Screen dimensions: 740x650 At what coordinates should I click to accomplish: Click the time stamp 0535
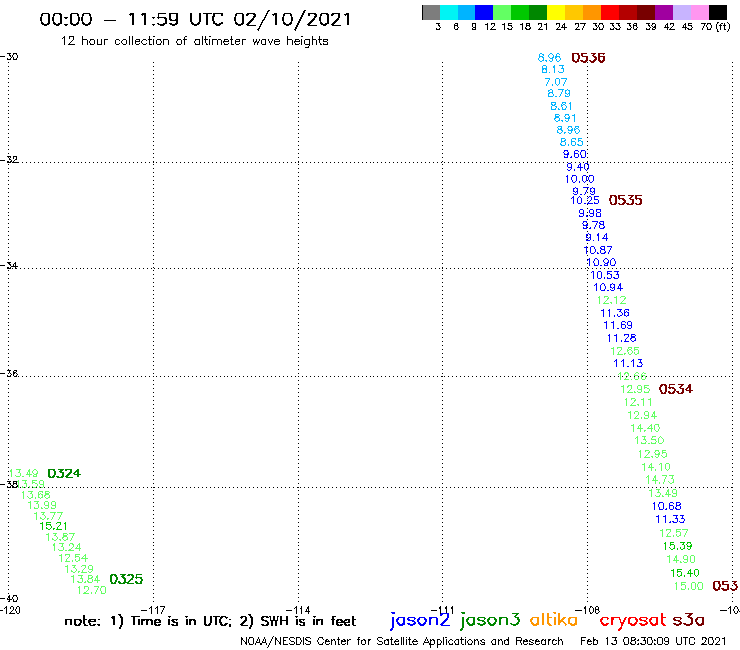(x=625, y=200)
